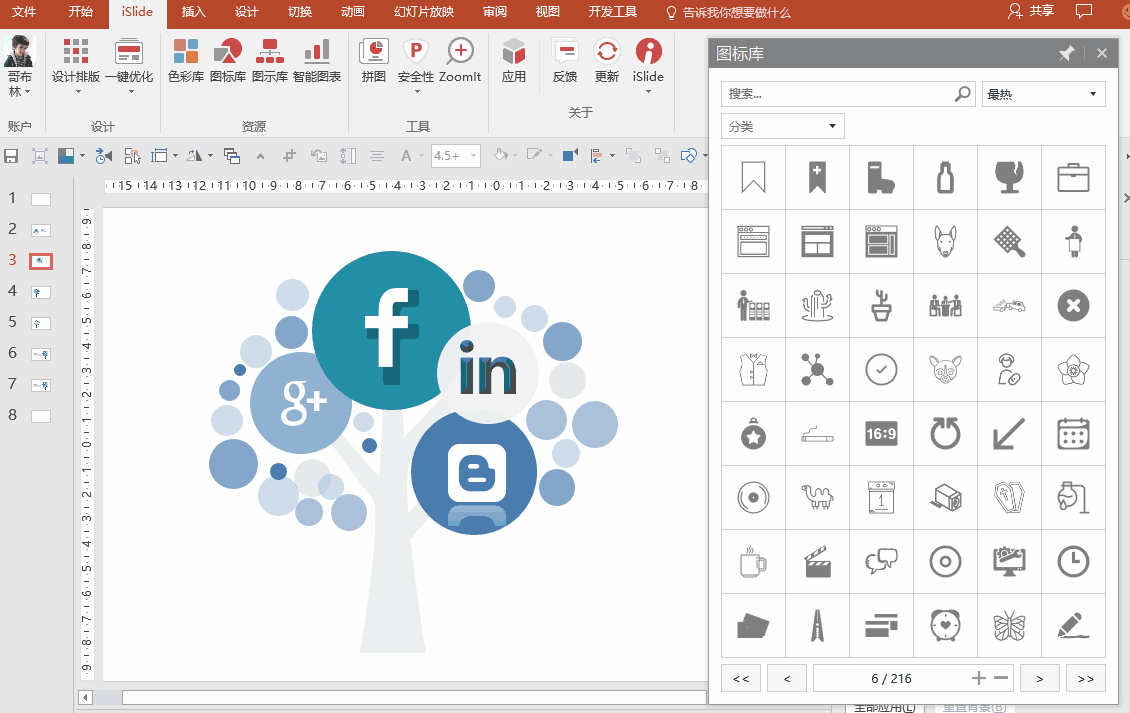Viewport: 1130px width, 713px height.
Task: Jump to the last icon page (>>)
Action: pos(1086,678)
